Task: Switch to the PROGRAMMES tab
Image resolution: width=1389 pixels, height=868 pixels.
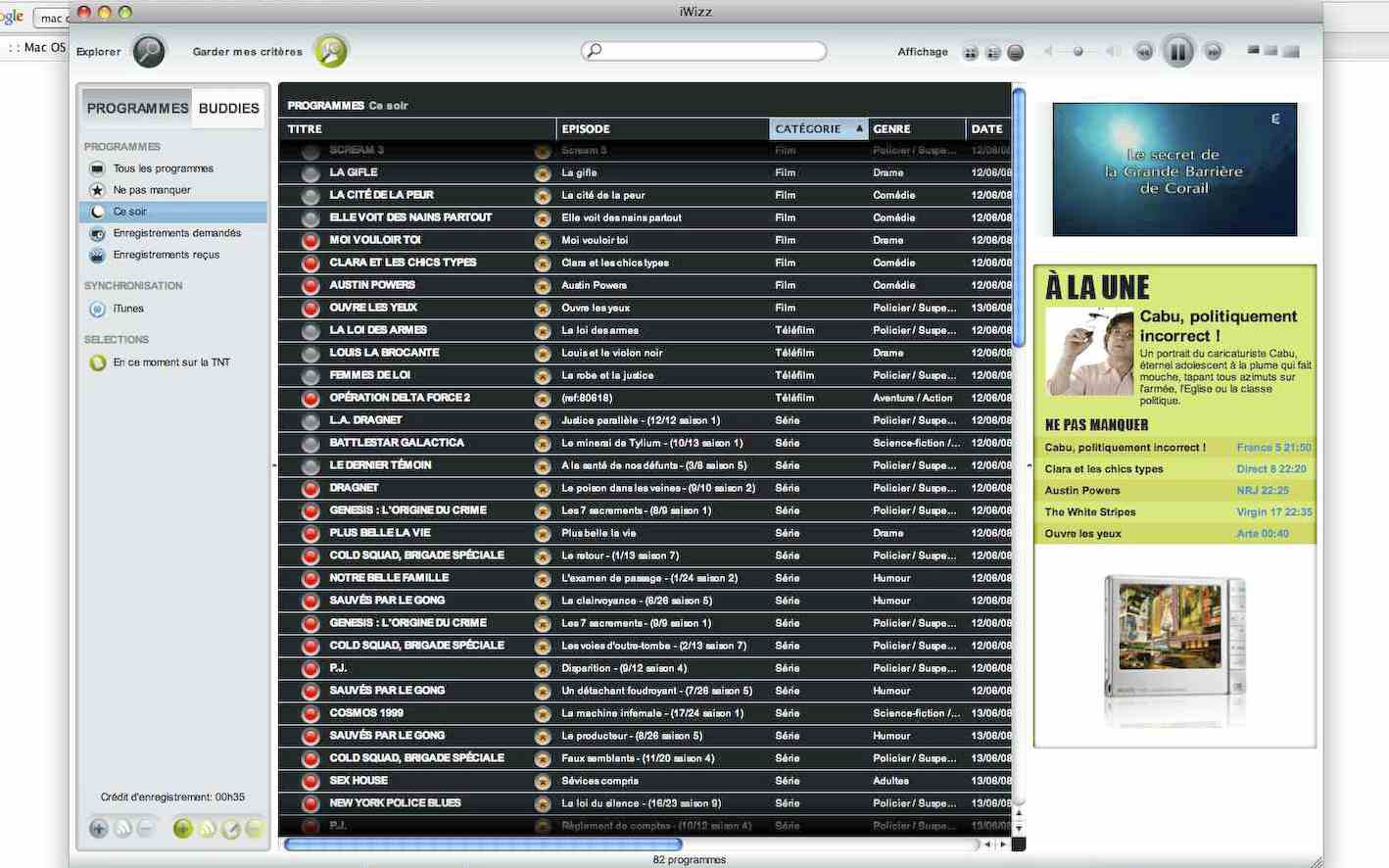Action: coord(137,108)
